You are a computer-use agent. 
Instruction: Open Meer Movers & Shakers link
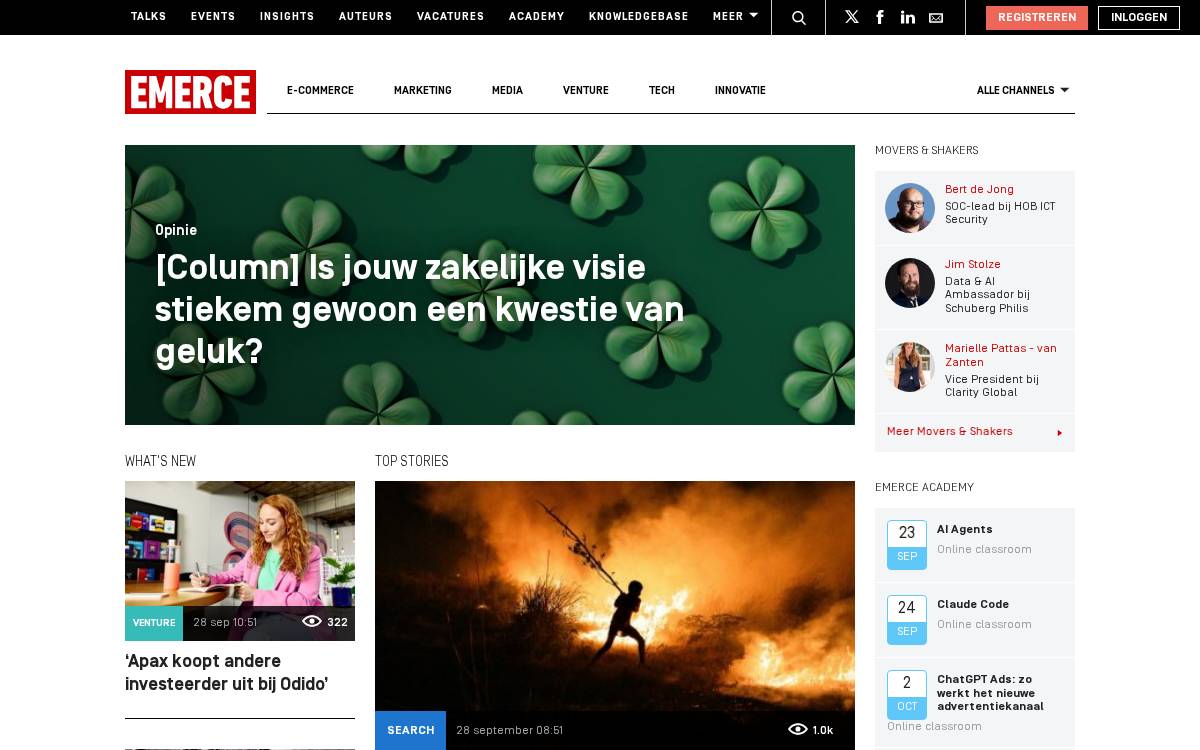pos(950,432)
